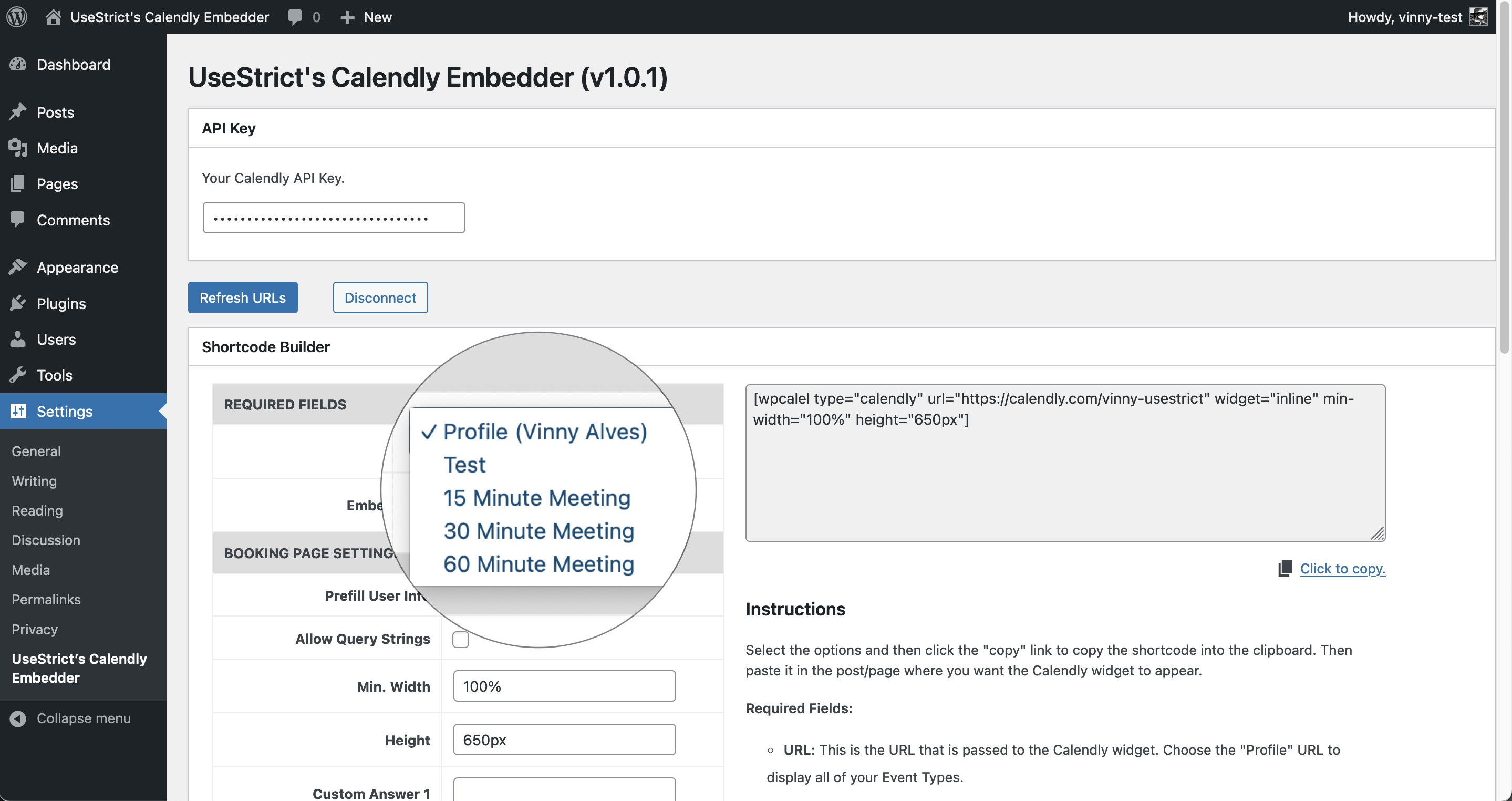Viewport: 1512px width, 801px height.
Task: Click the Posts pushpin icon
Action: [18, 111]
